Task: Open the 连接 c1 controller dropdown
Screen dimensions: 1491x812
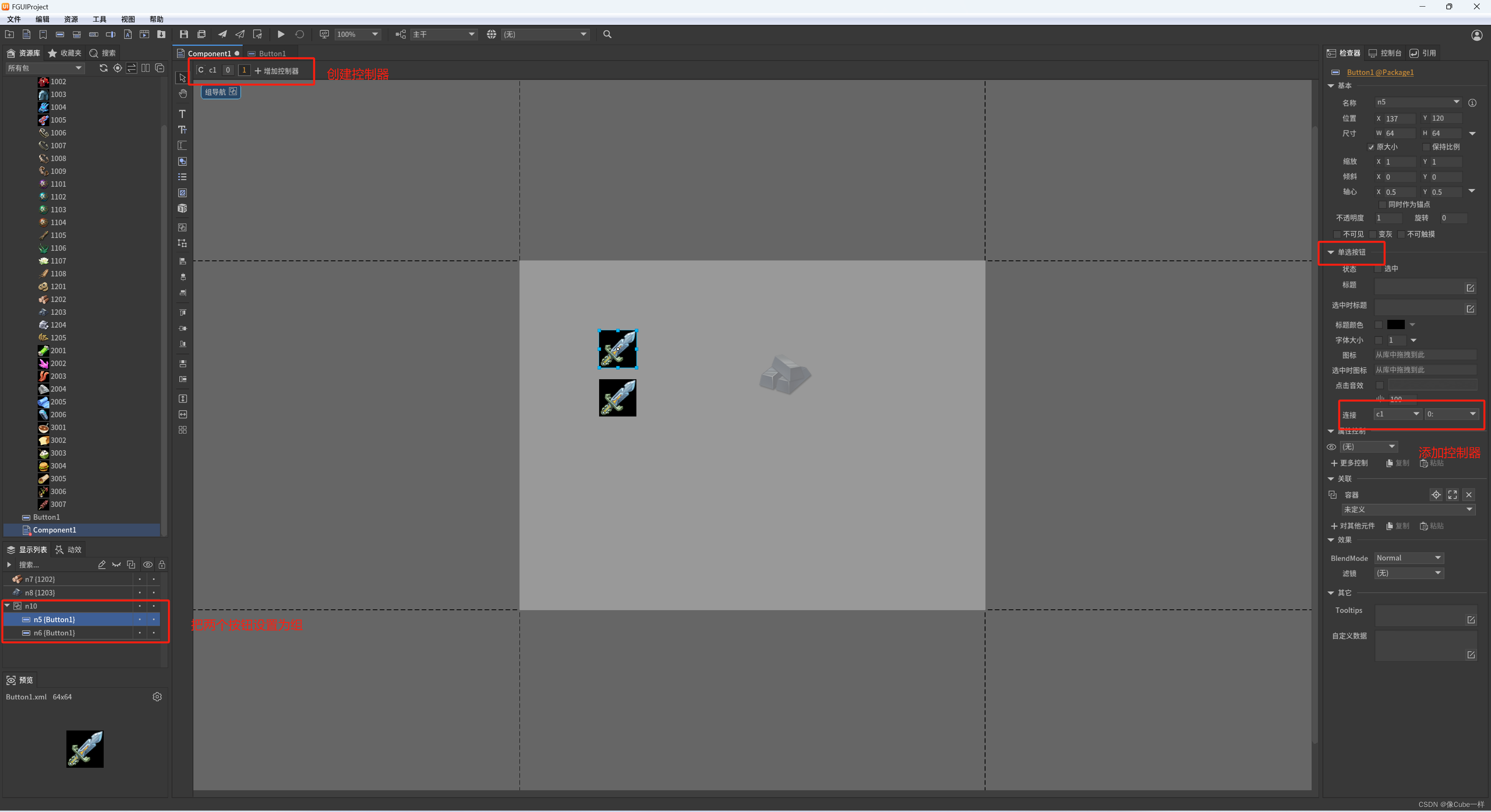Action: point(1397,414)
